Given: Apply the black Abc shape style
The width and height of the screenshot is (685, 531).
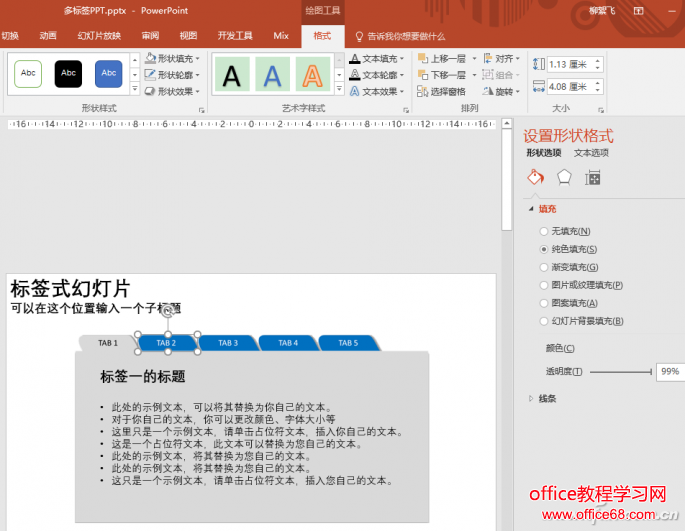Looking at the screenshot, I should tap(68, 73).
